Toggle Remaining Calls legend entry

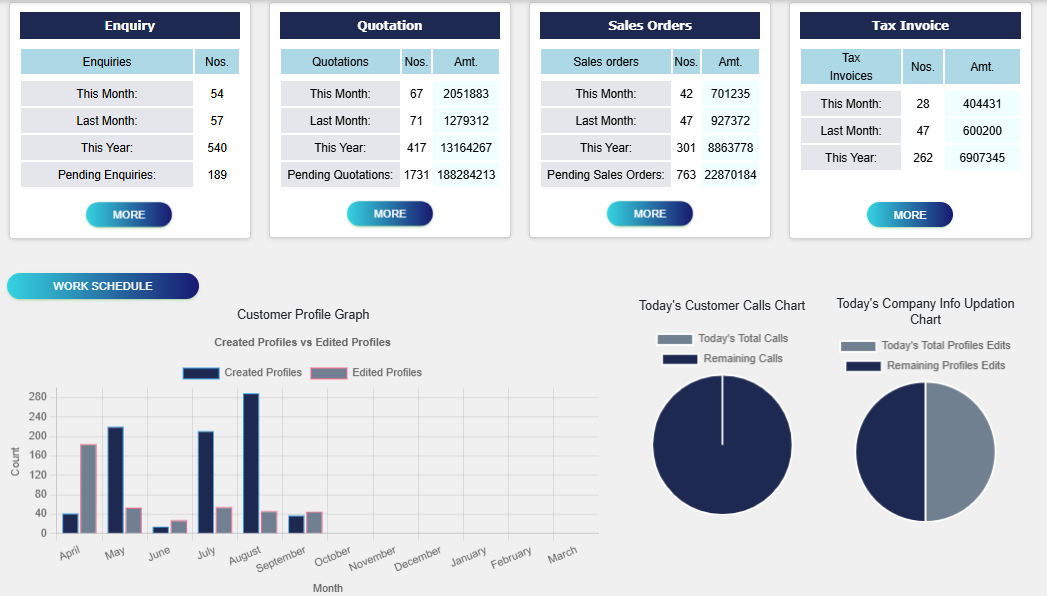pos(722,359)
